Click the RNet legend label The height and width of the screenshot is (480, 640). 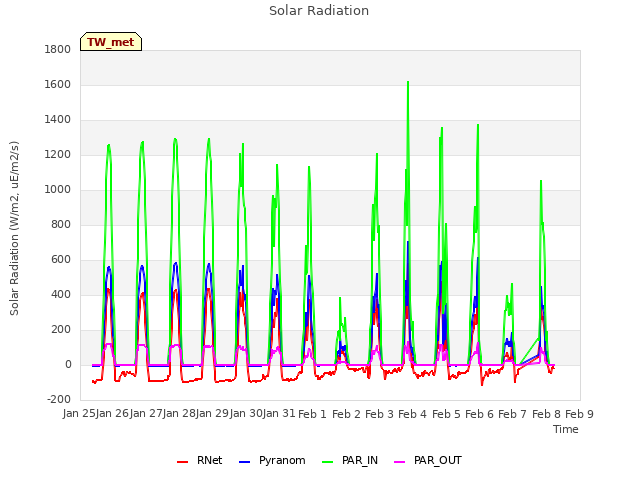tap(209, 460)
